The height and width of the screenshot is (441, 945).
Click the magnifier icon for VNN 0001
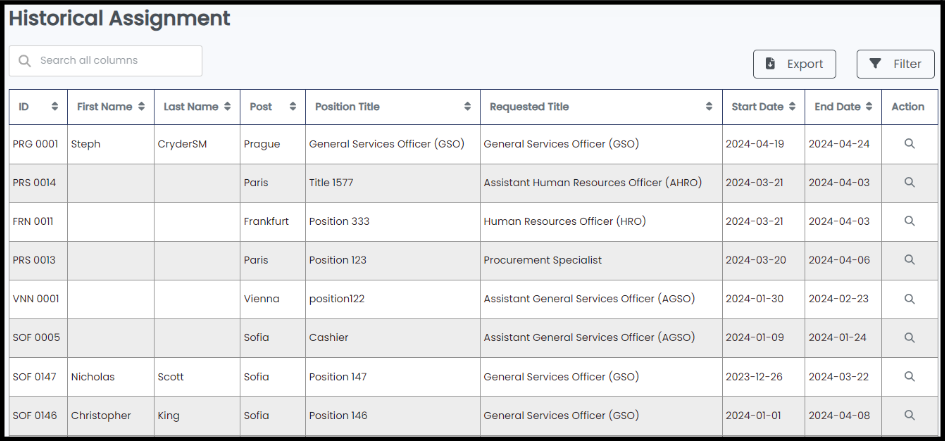(x=909, y=299)
